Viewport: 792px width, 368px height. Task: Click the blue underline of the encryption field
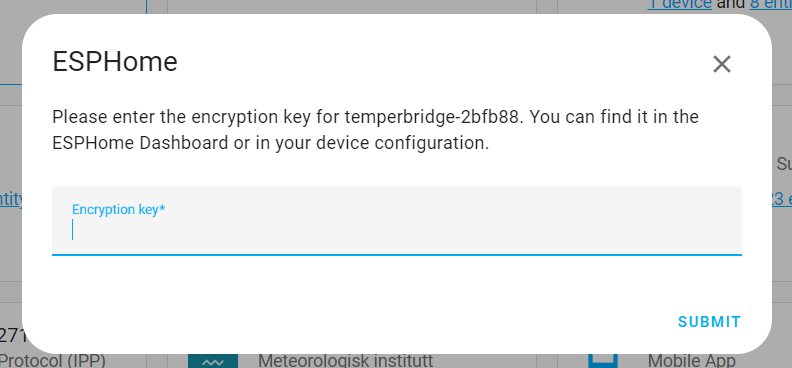[397, 254]
